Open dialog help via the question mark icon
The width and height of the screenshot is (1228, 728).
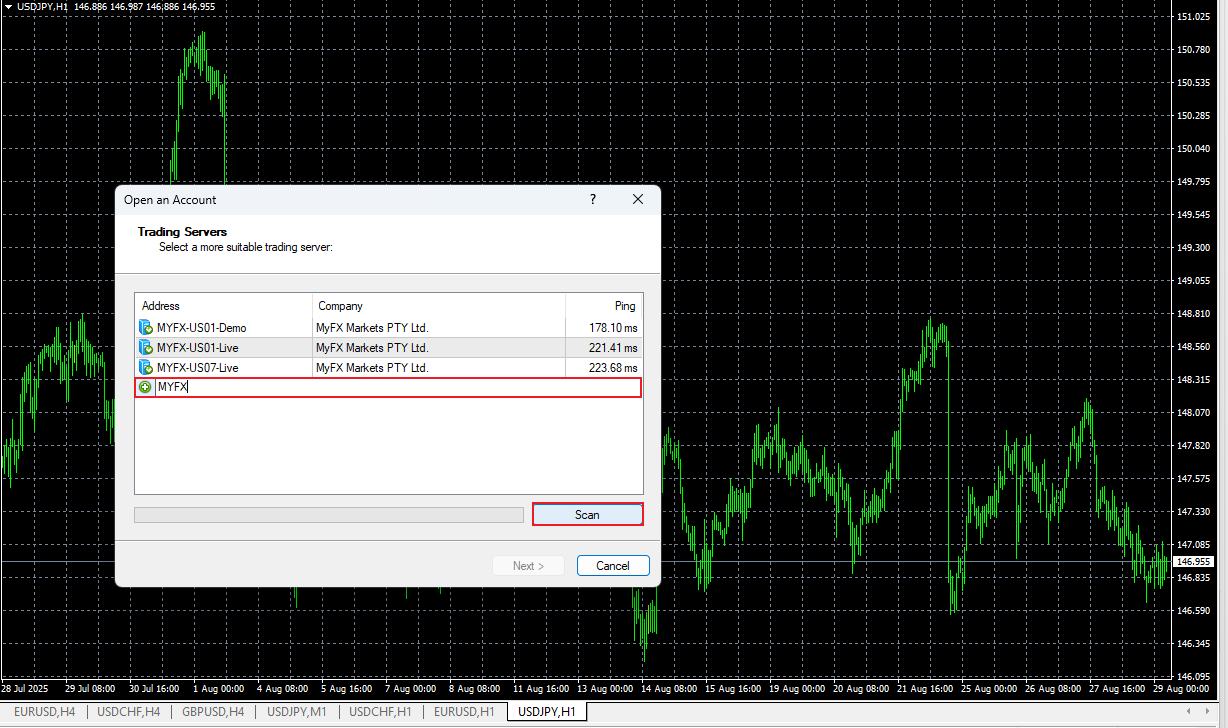click(x=592, y=199)
